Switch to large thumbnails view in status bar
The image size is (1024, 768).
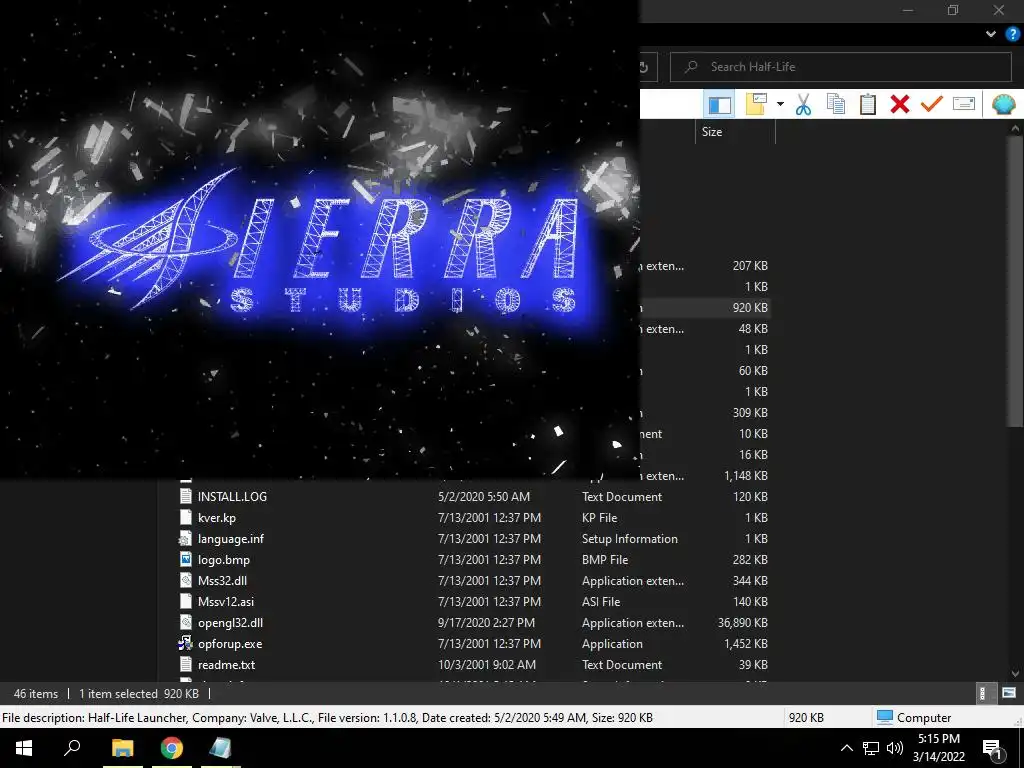(1008, 694)
